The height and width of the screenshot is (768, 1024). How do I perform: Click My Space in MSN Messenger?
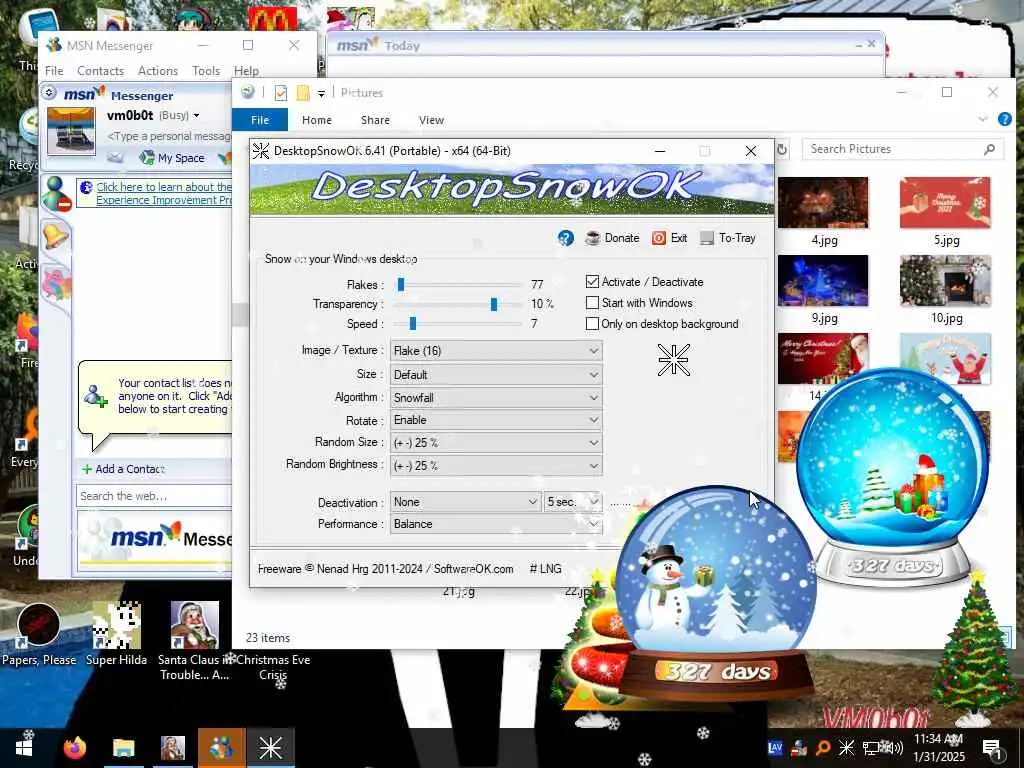(x=172, y=158)
